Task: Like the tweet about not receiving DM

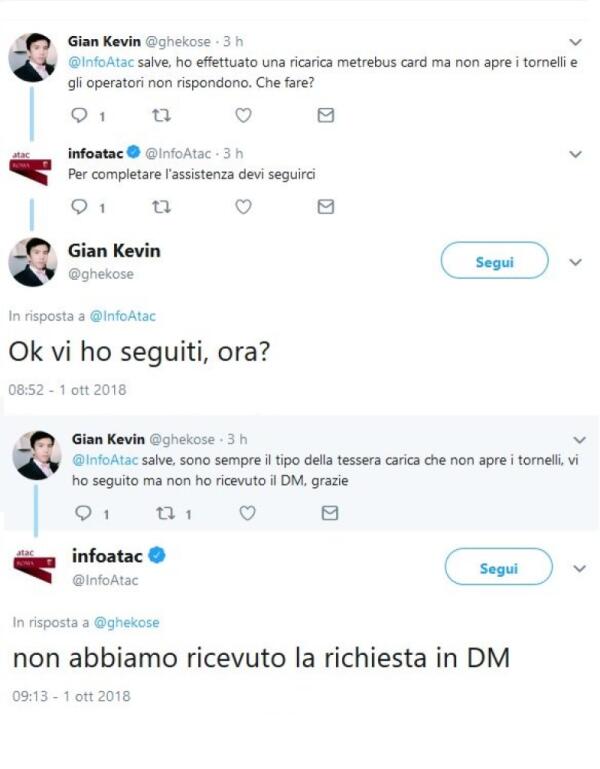Action: click(247, 513)
